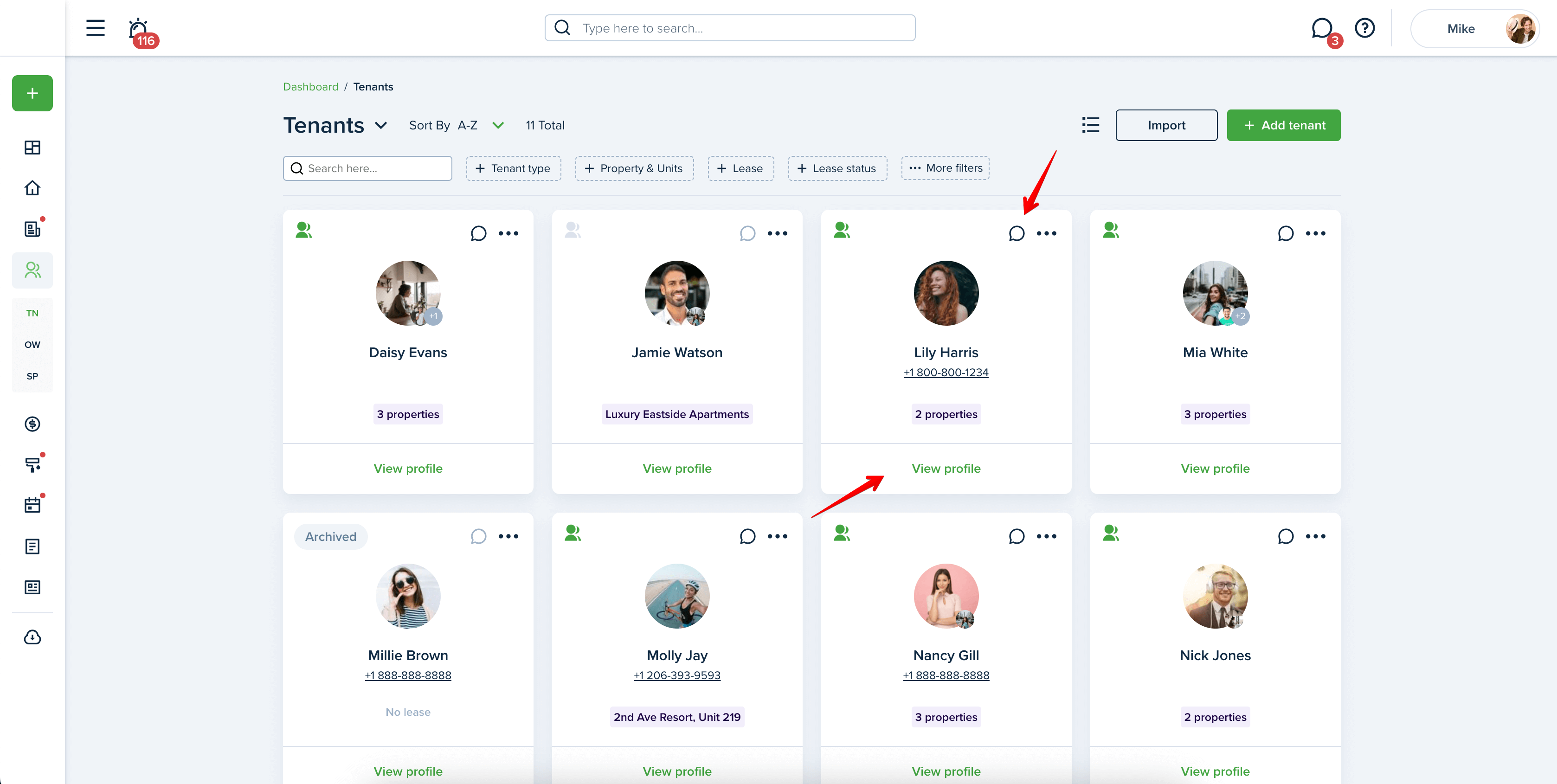
Task: Switch to list view icon
Action: pyautogui.click(x=1090, y=125)
